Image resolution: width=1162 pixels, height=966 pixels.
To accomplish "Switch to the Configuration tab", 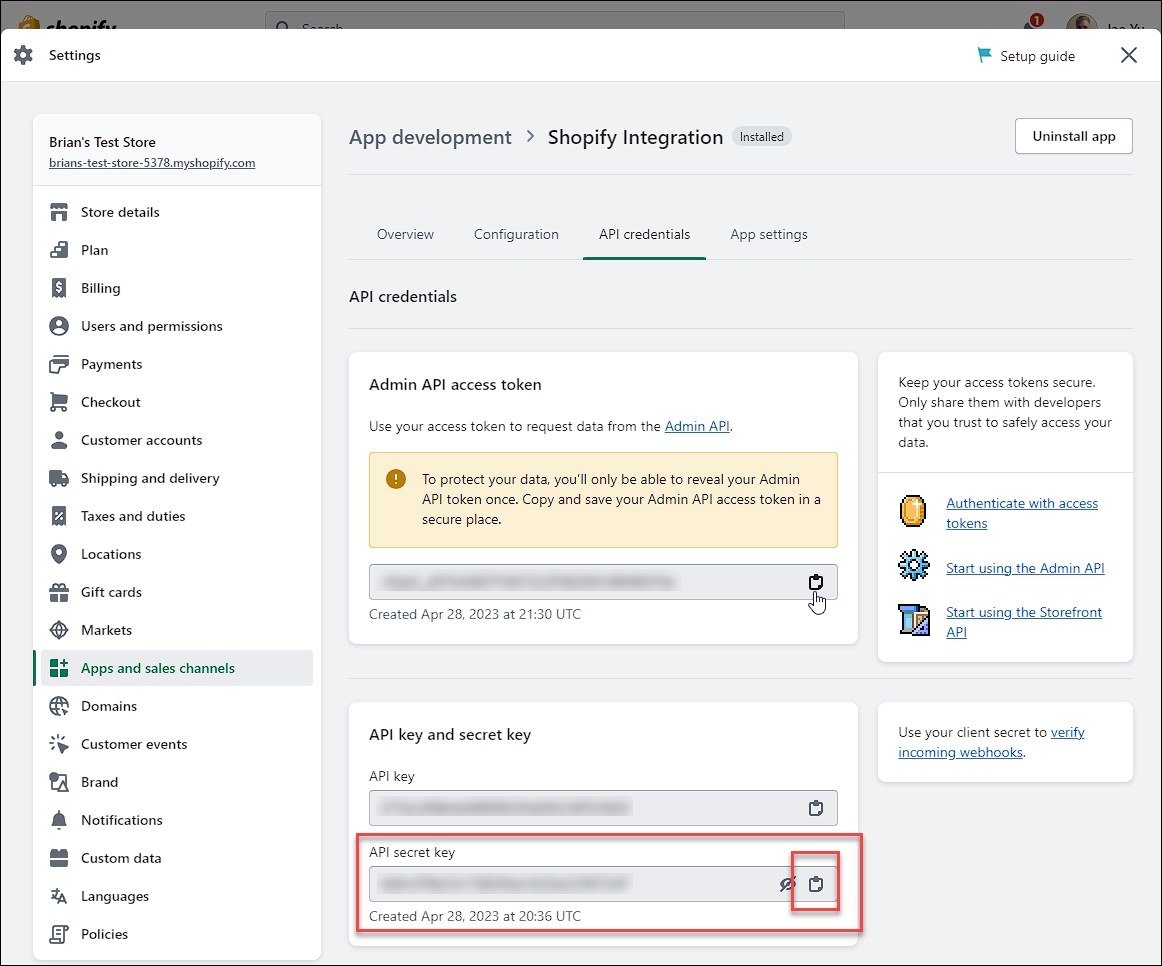I will click(516, 234).
